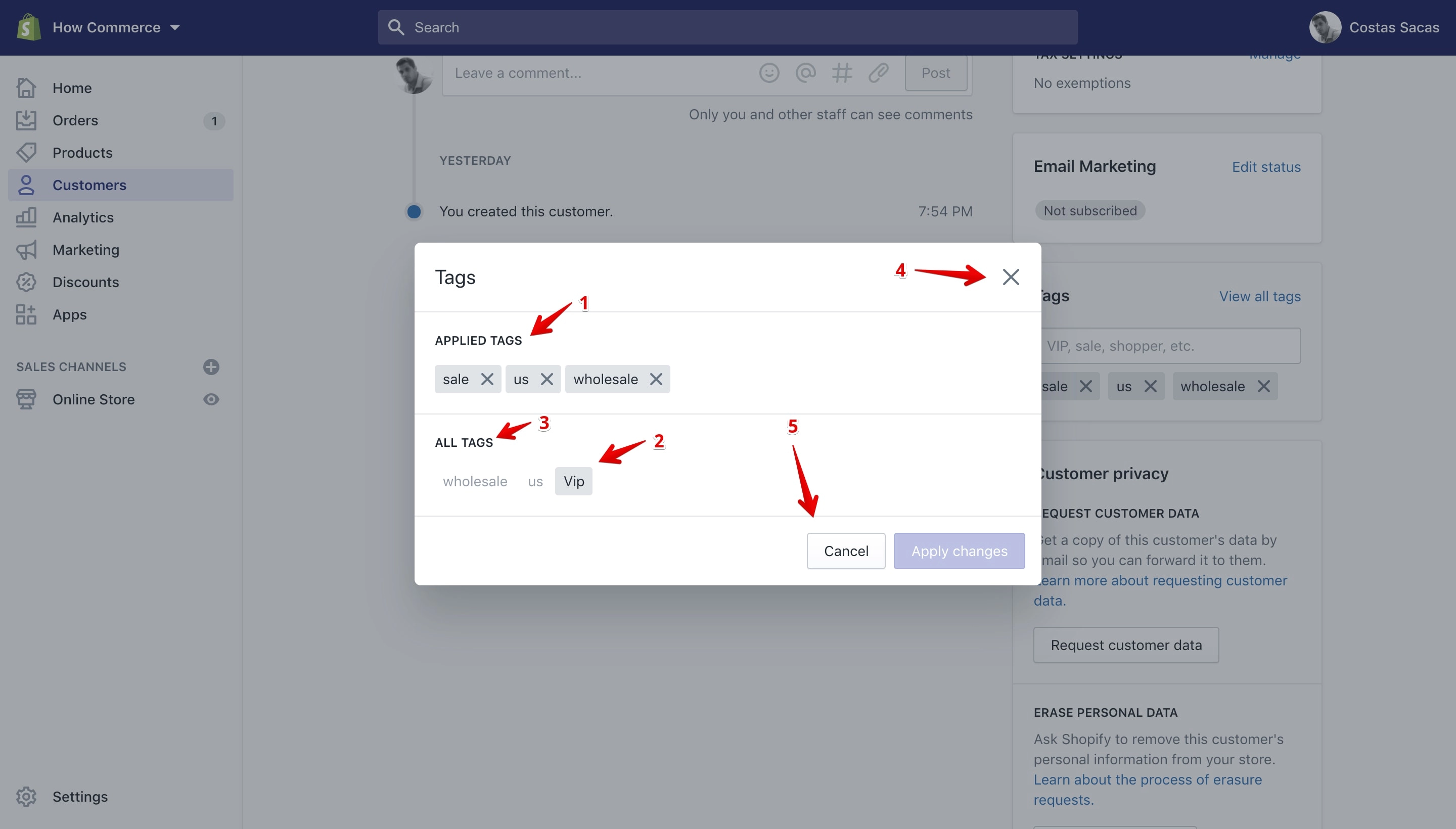Remove sale tag in Tags card
The height and width of the screenshot is (829, 1456).
click(x=1086, y=387)
